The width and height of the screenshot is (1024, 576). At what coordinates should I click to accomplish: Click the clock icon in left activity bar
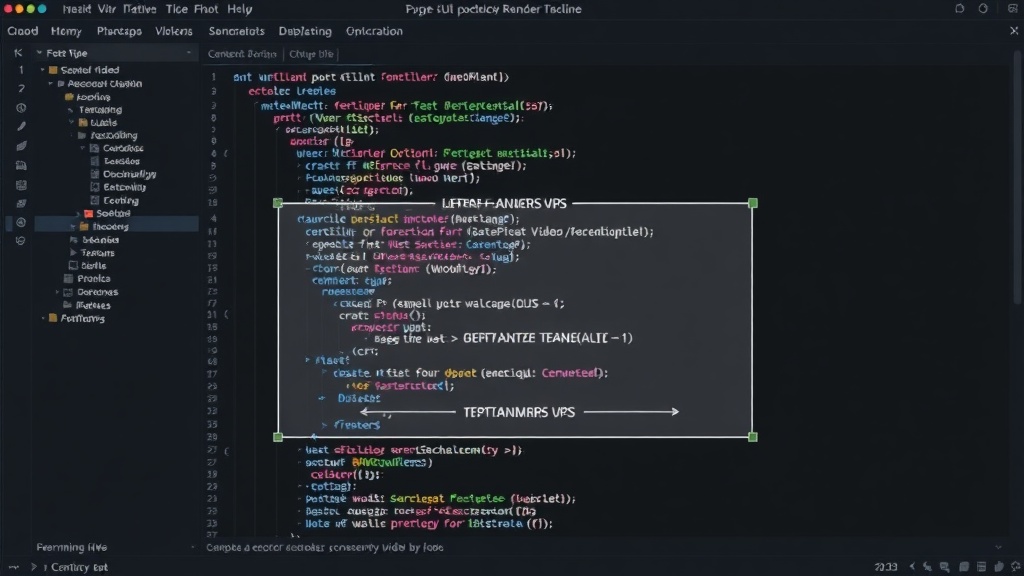click(21, 108)
